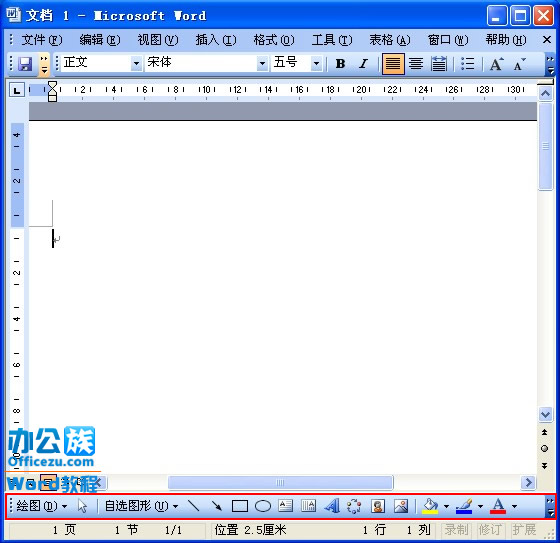The height and width of the screenshot is (543, 560).
Task: Expand formatting toolbar options at right end
Action: coord(550,64)
